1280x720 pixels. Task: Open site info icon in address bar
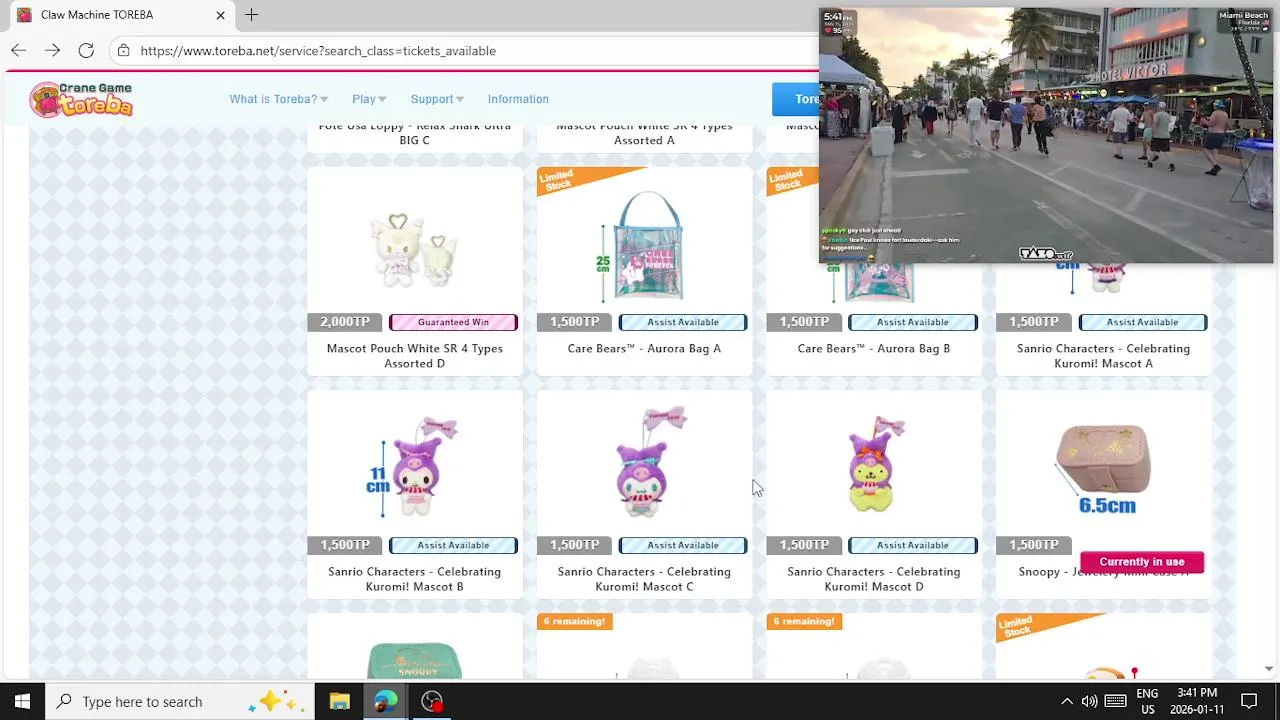123,50
